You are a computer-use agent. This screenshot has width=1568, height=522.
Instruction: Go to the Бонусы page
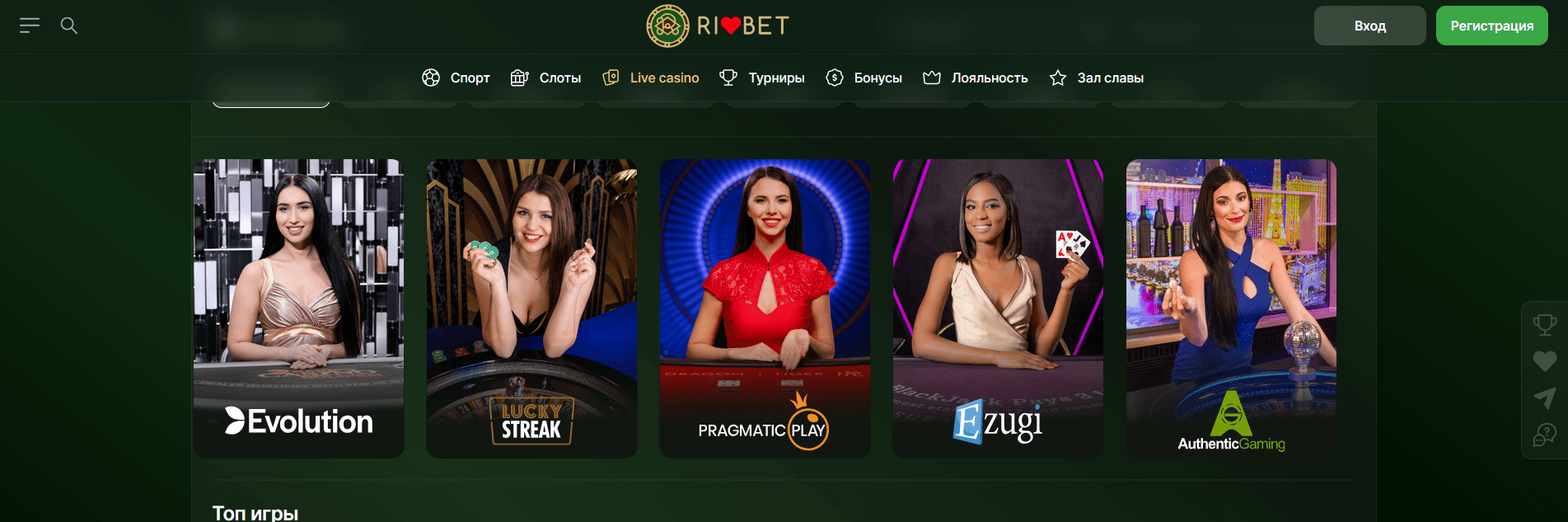[864, 78]
